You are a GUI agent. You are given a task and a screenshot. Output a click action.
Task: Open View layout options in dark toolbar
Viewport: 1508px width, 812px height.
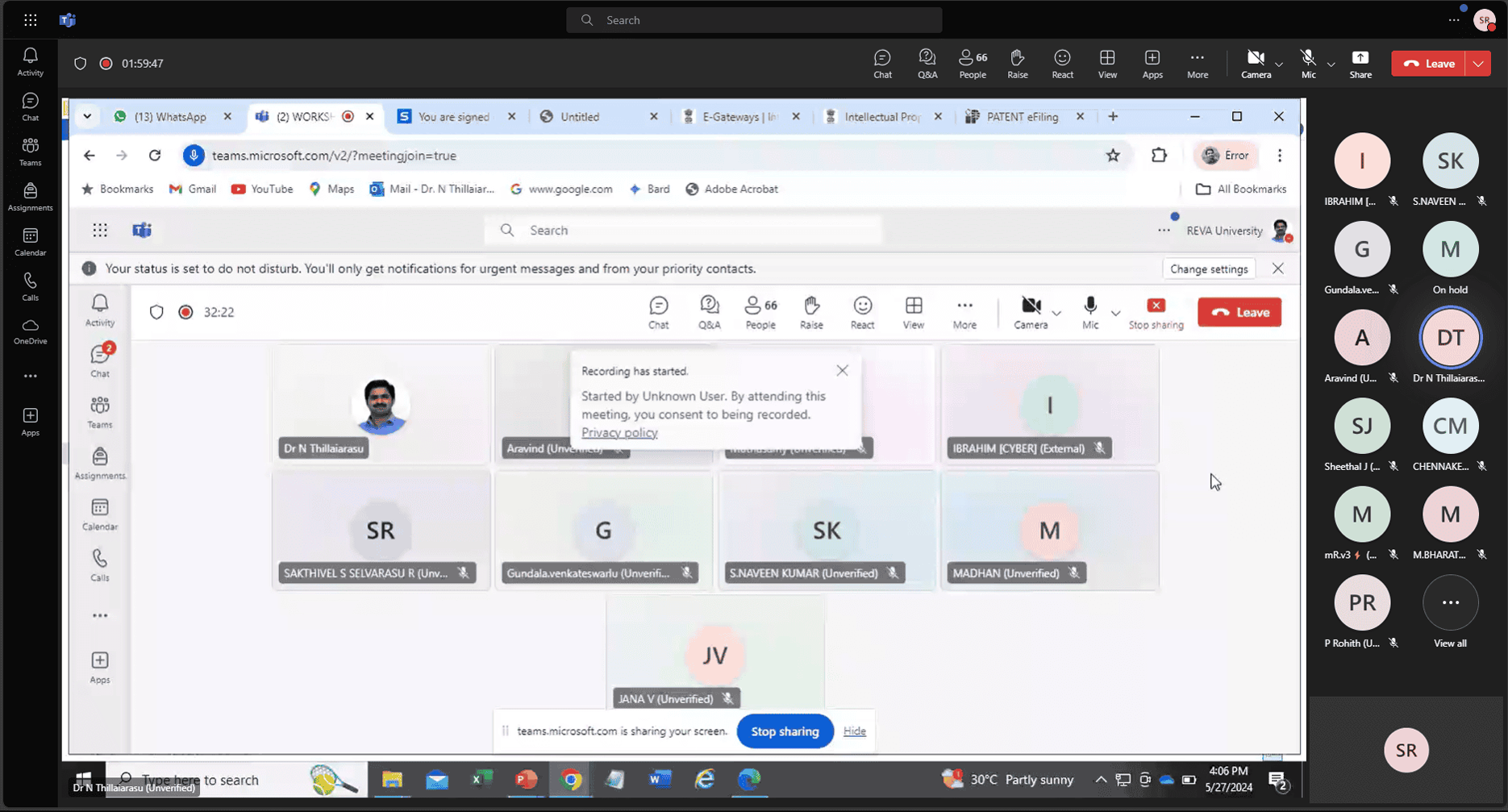(x=1107, y=64)
